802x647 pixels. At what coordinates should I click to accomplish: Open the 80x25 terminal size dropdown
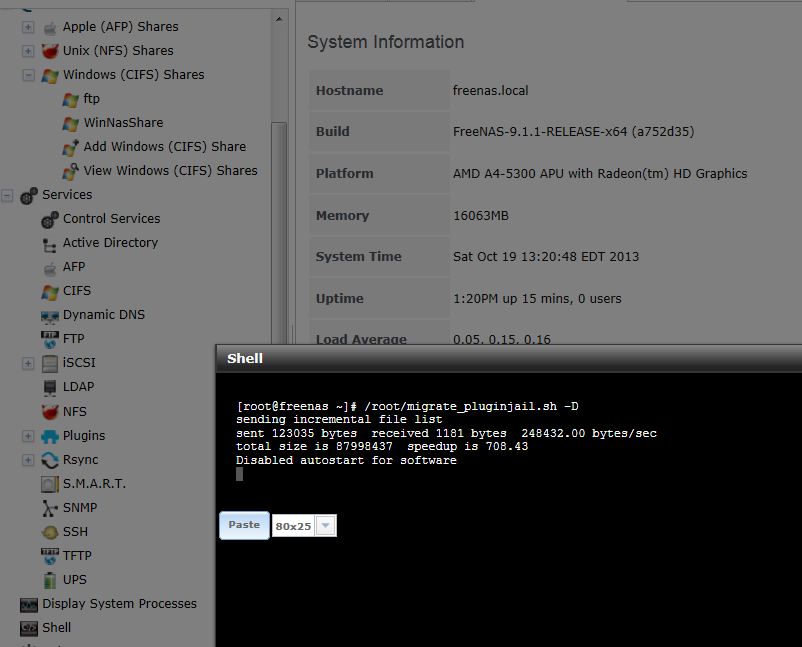point(325,526)
